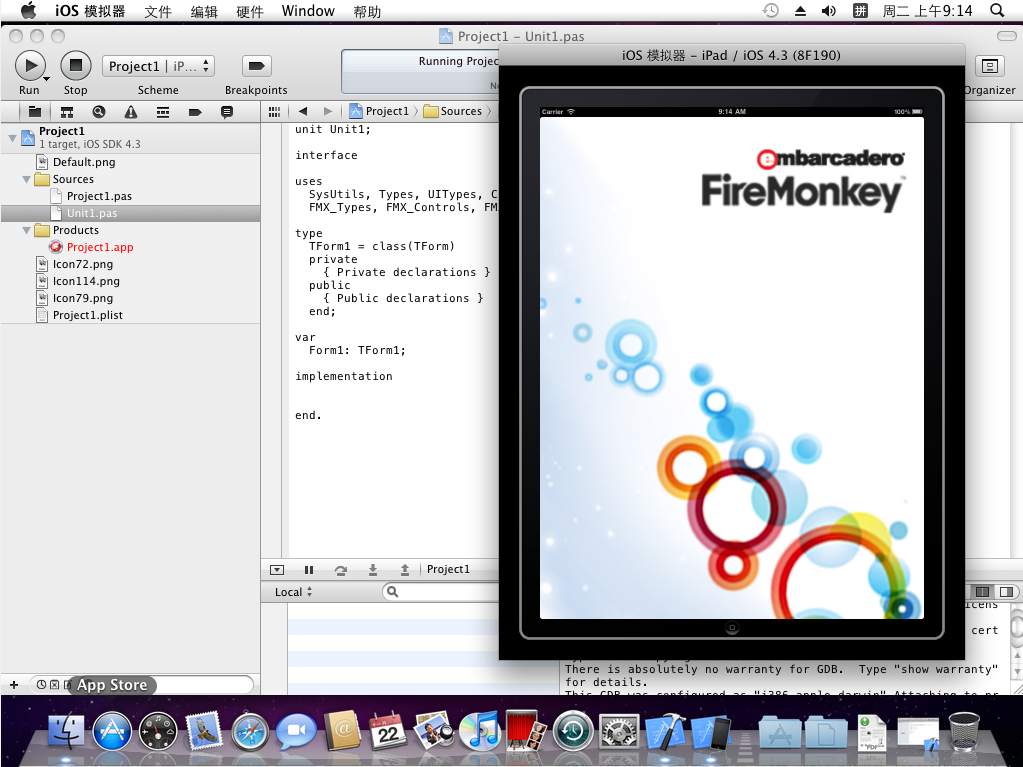Toggle the Breakpoints button
1023x767 pixels.
click(256, 66)
